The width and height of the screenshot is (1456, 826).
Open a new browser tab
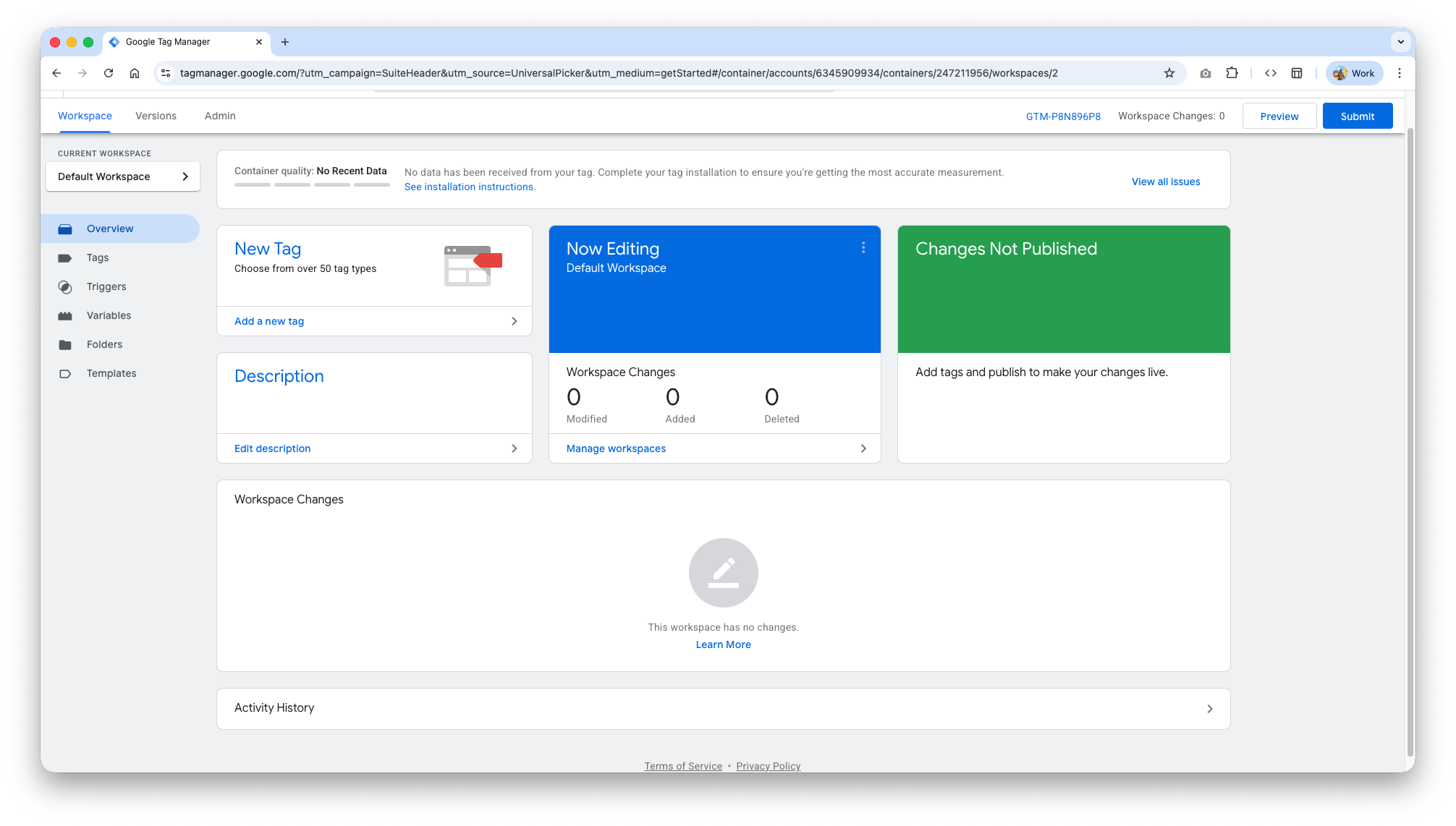pos(285,42)
